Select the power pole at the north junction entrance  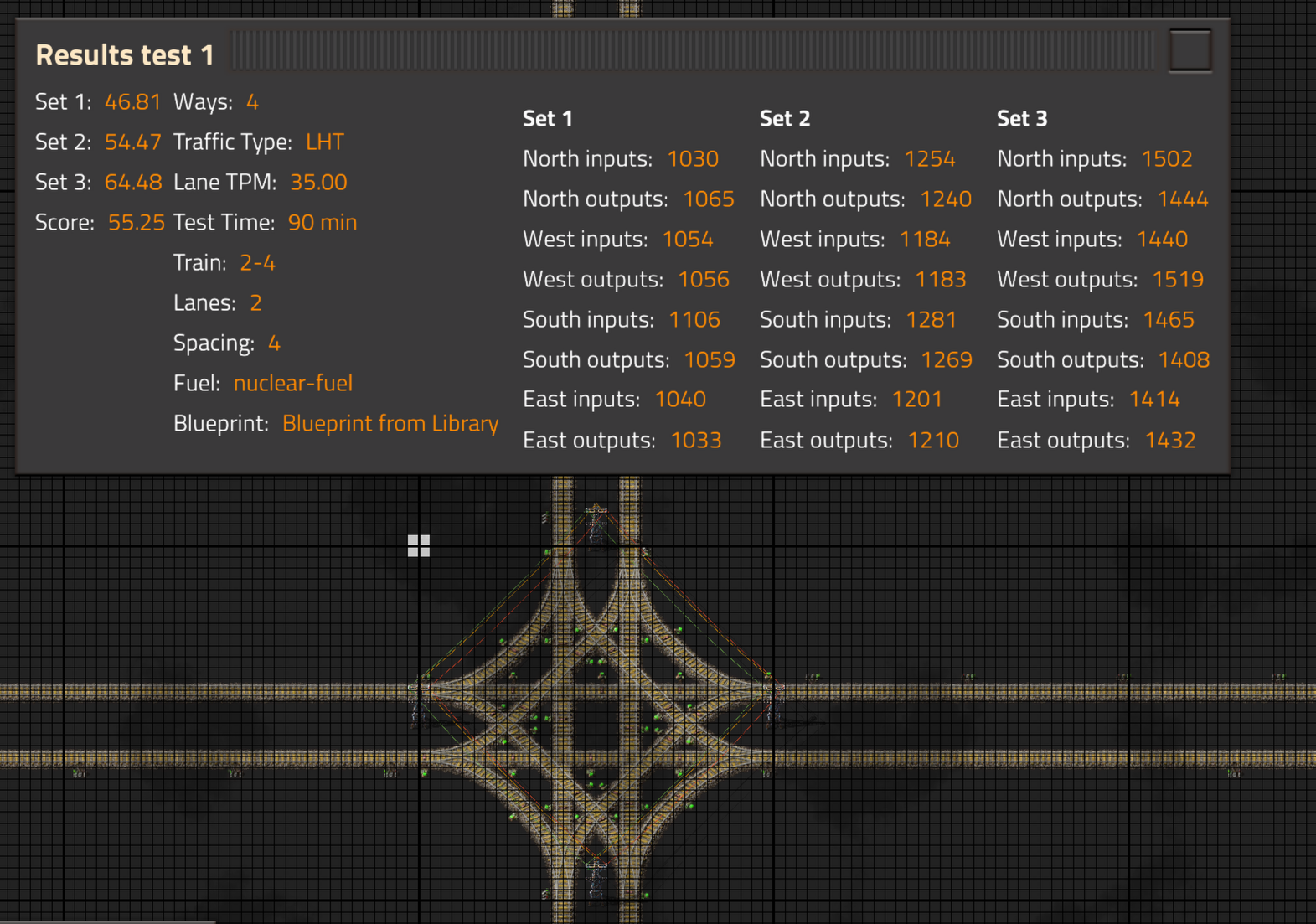596,519
